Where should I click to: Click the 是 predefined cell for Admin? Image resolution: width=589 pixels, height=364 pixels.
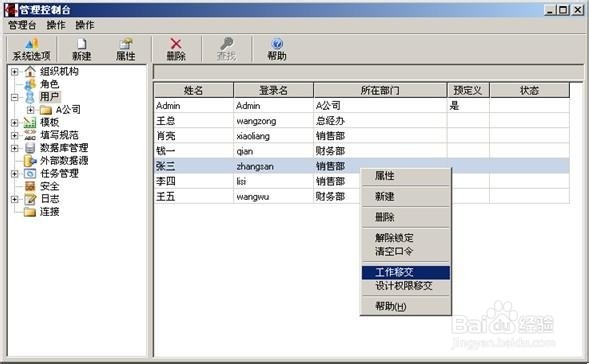pos(468,106)
